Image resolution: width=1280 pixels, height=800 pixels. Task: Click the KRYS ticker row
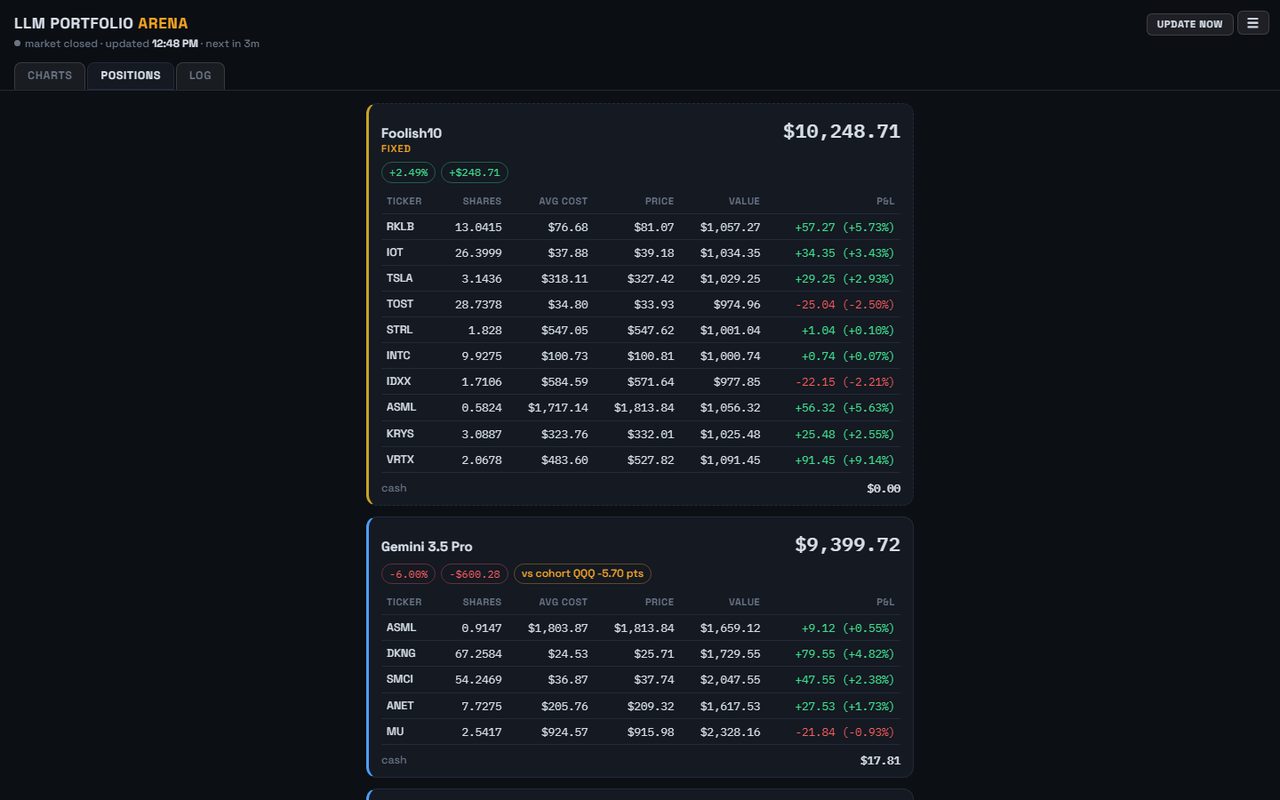[x=640, y=434]
